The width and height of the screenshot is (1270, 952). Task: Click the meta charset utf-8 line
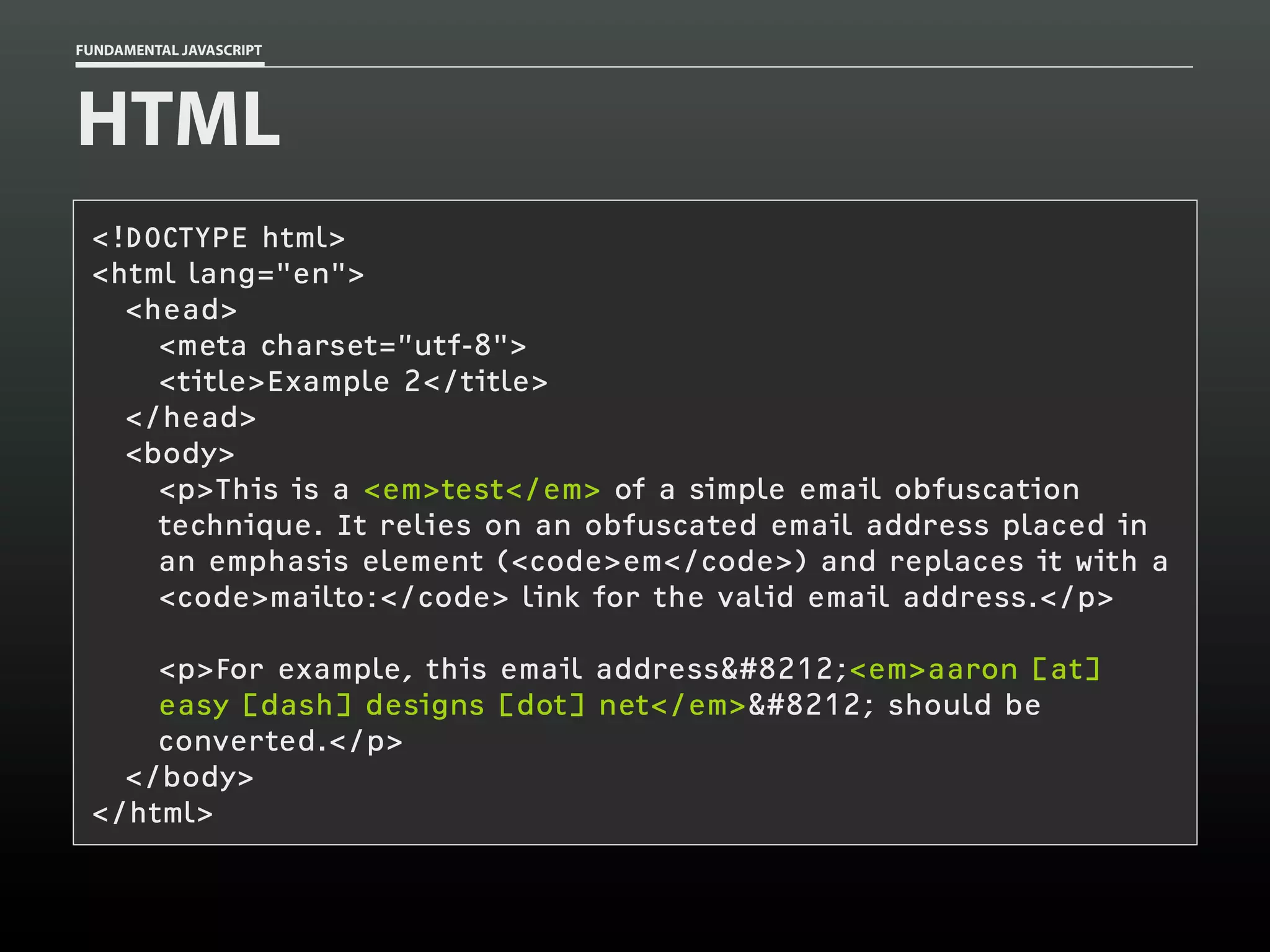(343, 346)
